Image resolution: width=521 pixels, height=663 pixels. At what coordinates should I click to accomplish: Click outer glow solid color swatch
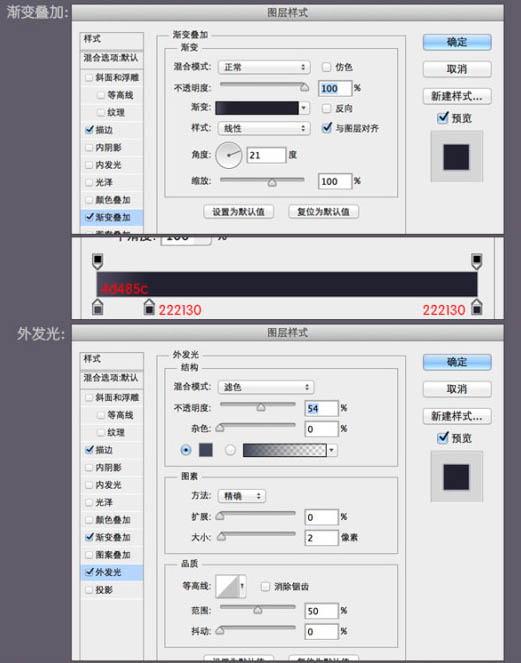(x=206, y=450)
